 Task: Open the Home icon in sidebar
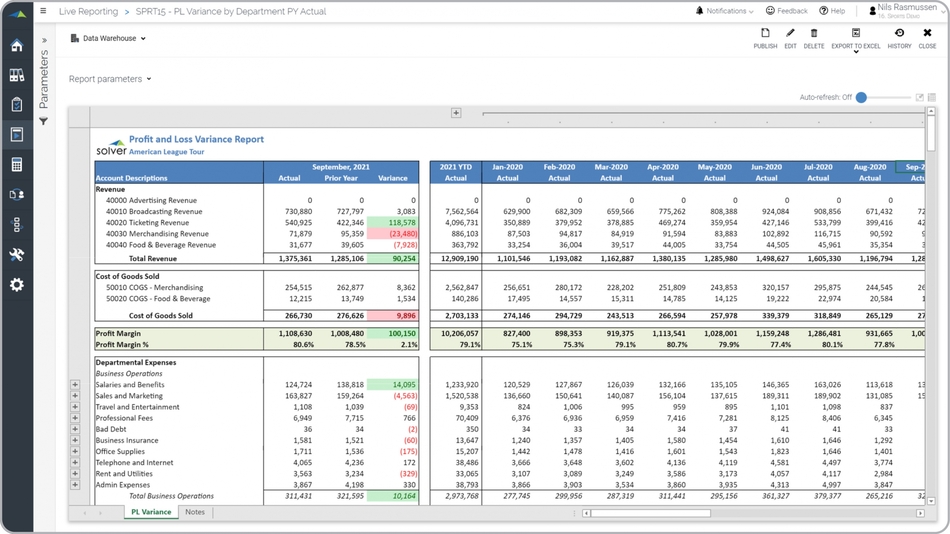17,46
